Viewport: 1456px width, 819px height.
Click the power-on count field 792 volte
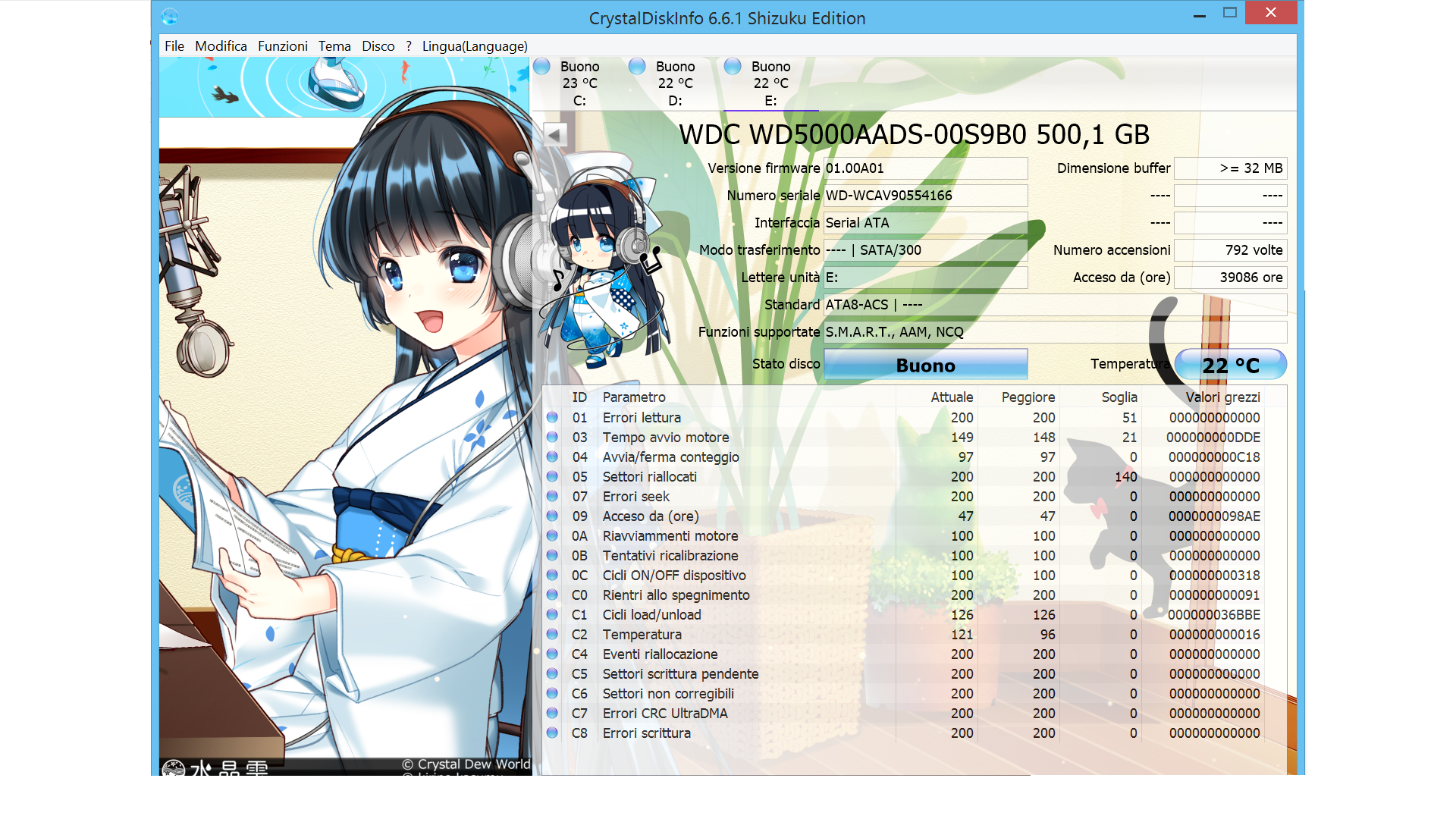(x=1230, y=250)
